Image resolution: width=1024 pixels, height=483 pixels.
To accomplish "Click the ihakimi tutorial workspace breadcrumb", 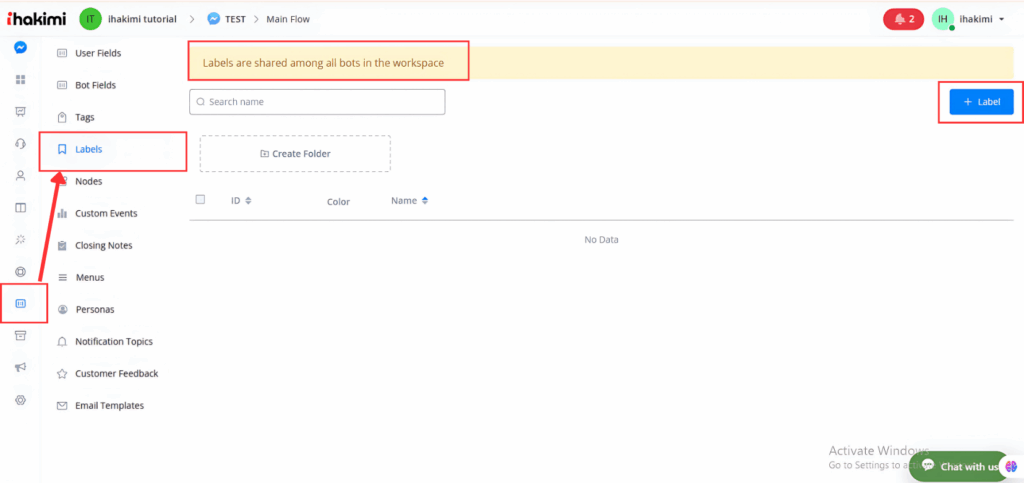I will click(140, 19).
